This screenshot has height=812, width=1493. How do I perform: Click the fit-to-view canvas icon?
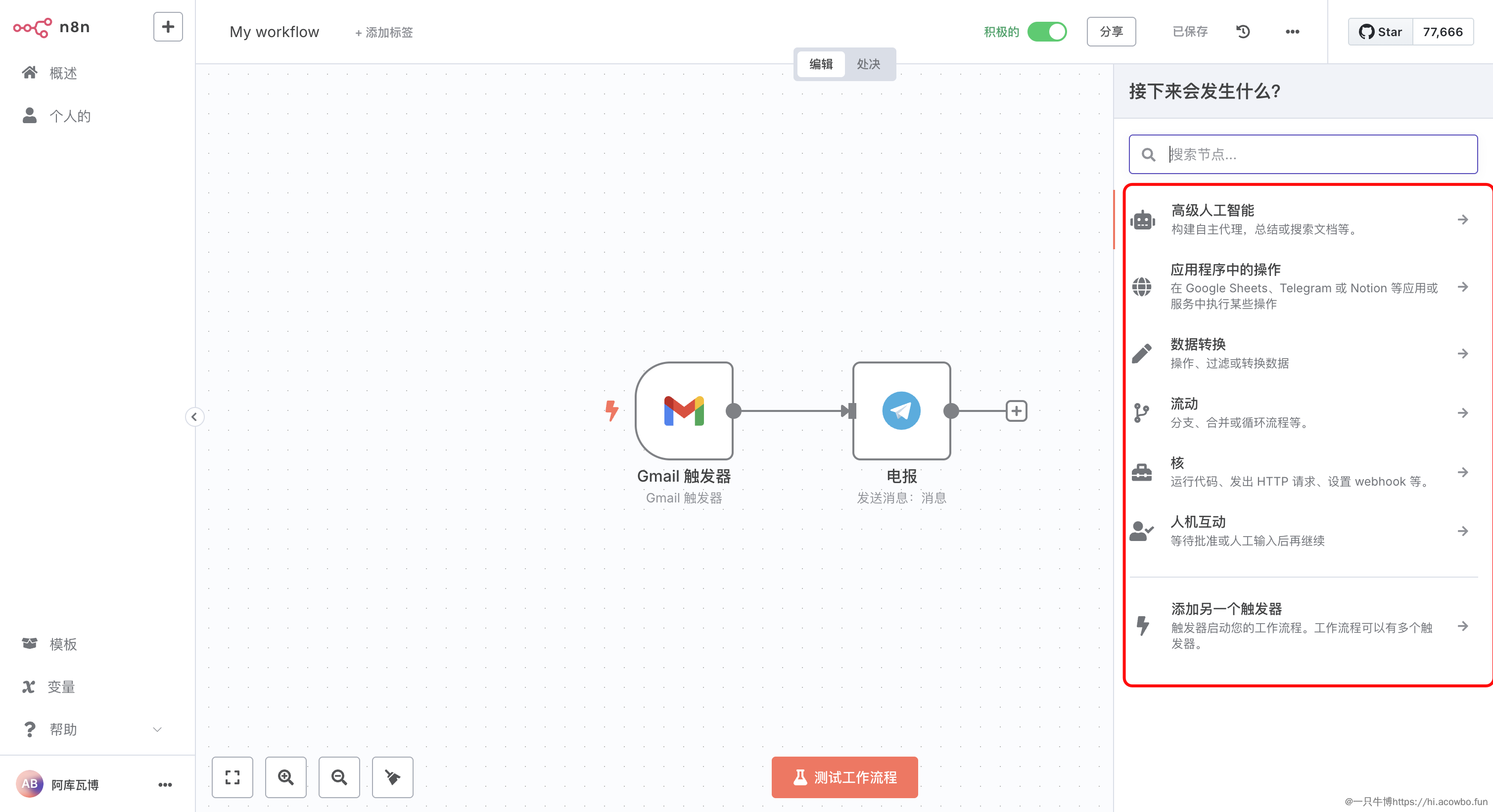(x=233, y=777)
